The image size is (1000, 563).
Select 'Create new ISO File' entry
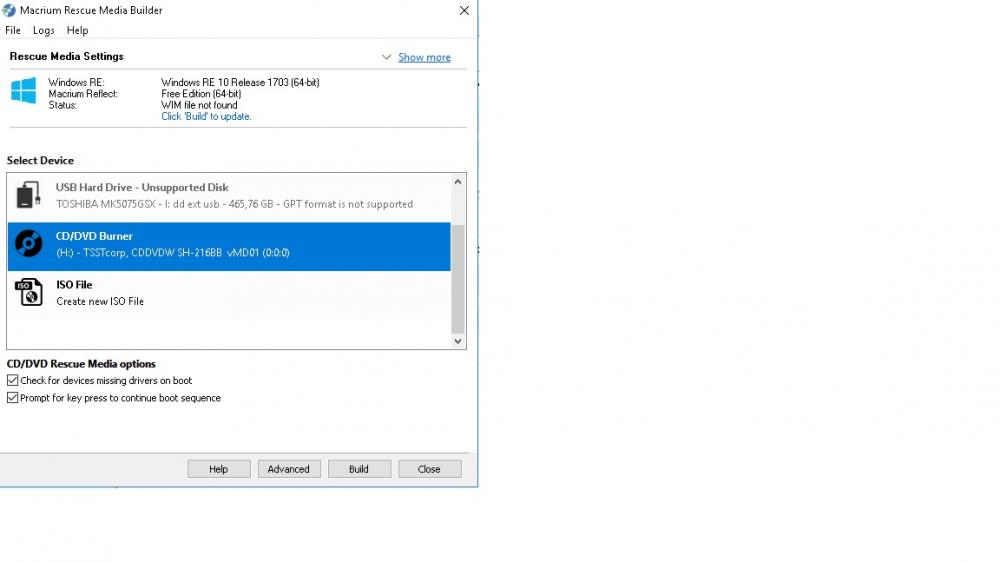coord(100,301)
